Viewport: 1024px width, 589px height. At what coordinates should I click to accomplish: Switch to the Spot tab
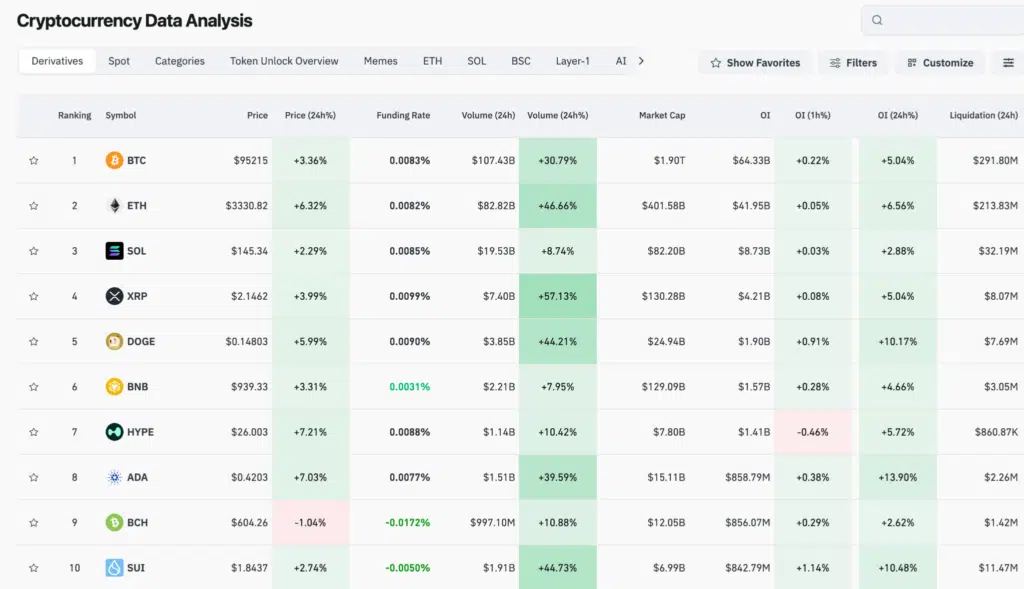click(x=119, y=61)
